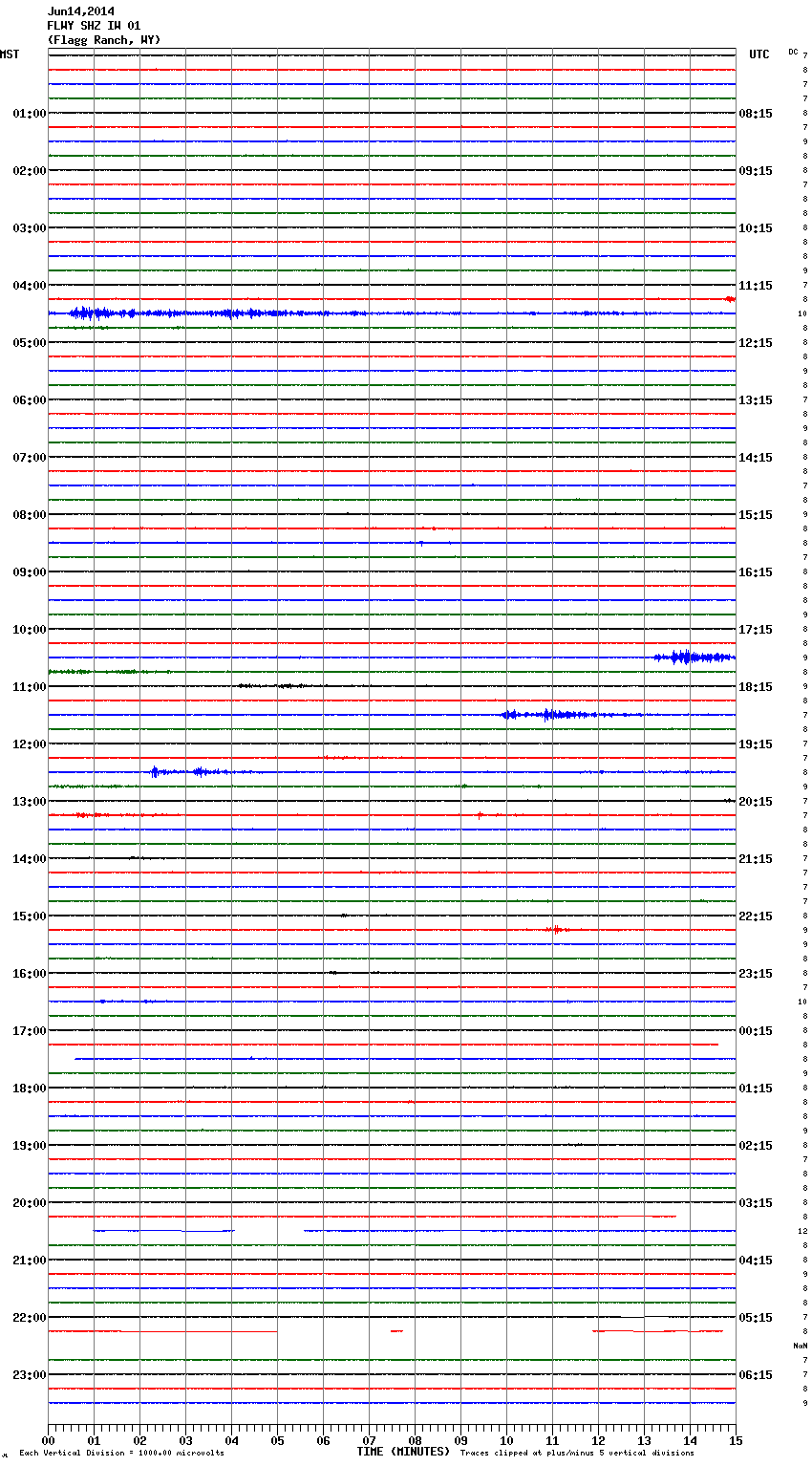
Task: Select the "14:00" MST hour label
Action: pyautogui.click(x=29, y=859)
